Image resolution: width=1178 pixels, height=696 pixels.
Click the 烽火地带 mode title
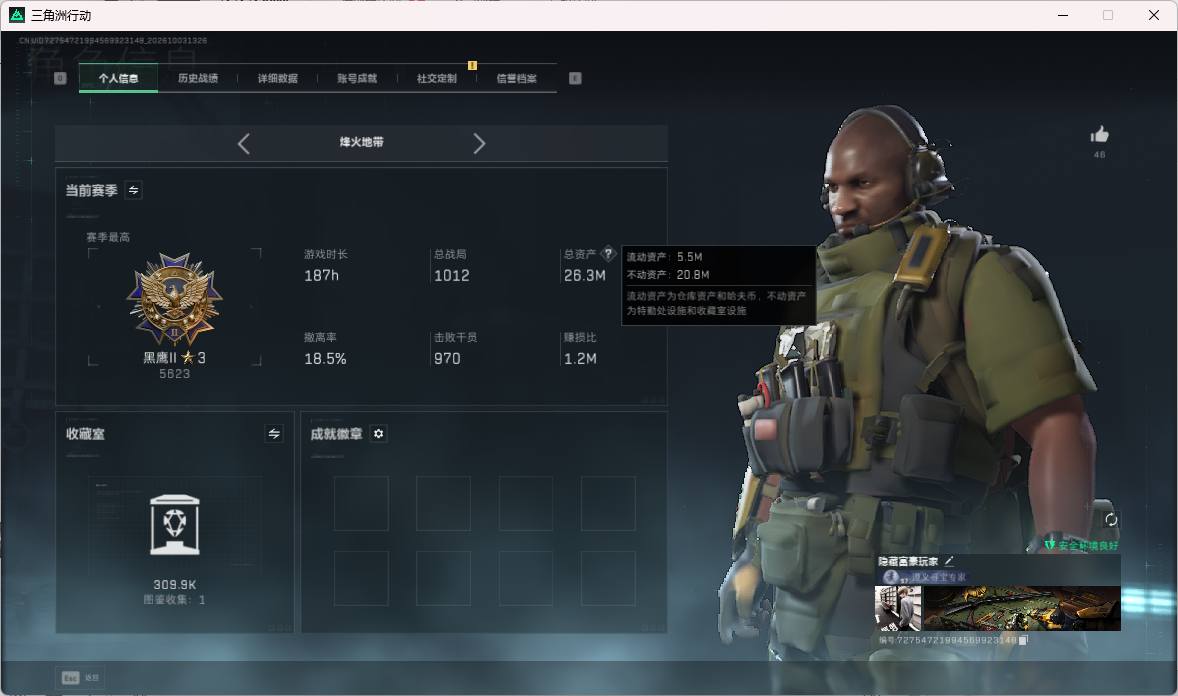coord(361,142)
